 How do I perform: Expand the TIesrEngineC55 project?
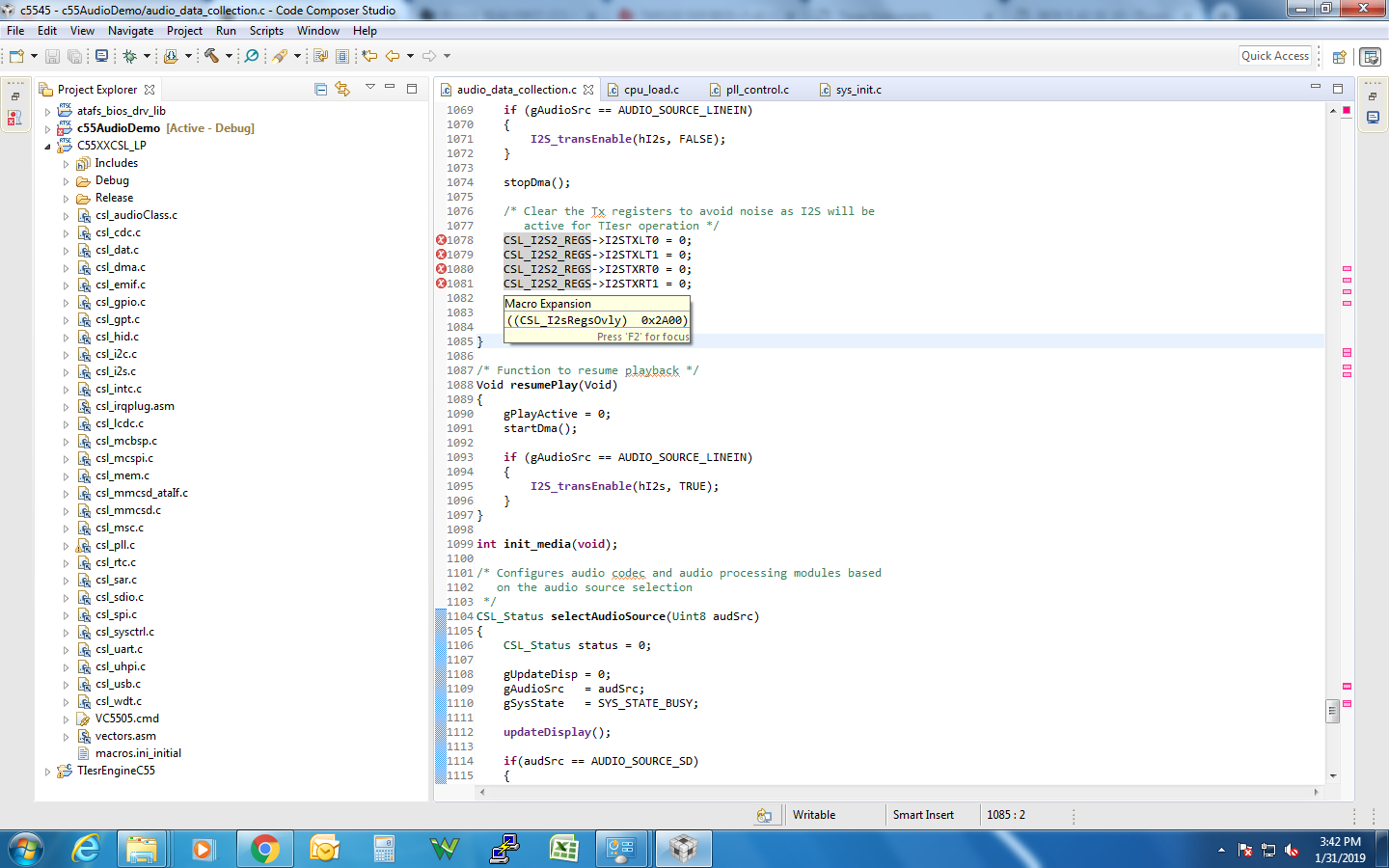click(47, 771)
